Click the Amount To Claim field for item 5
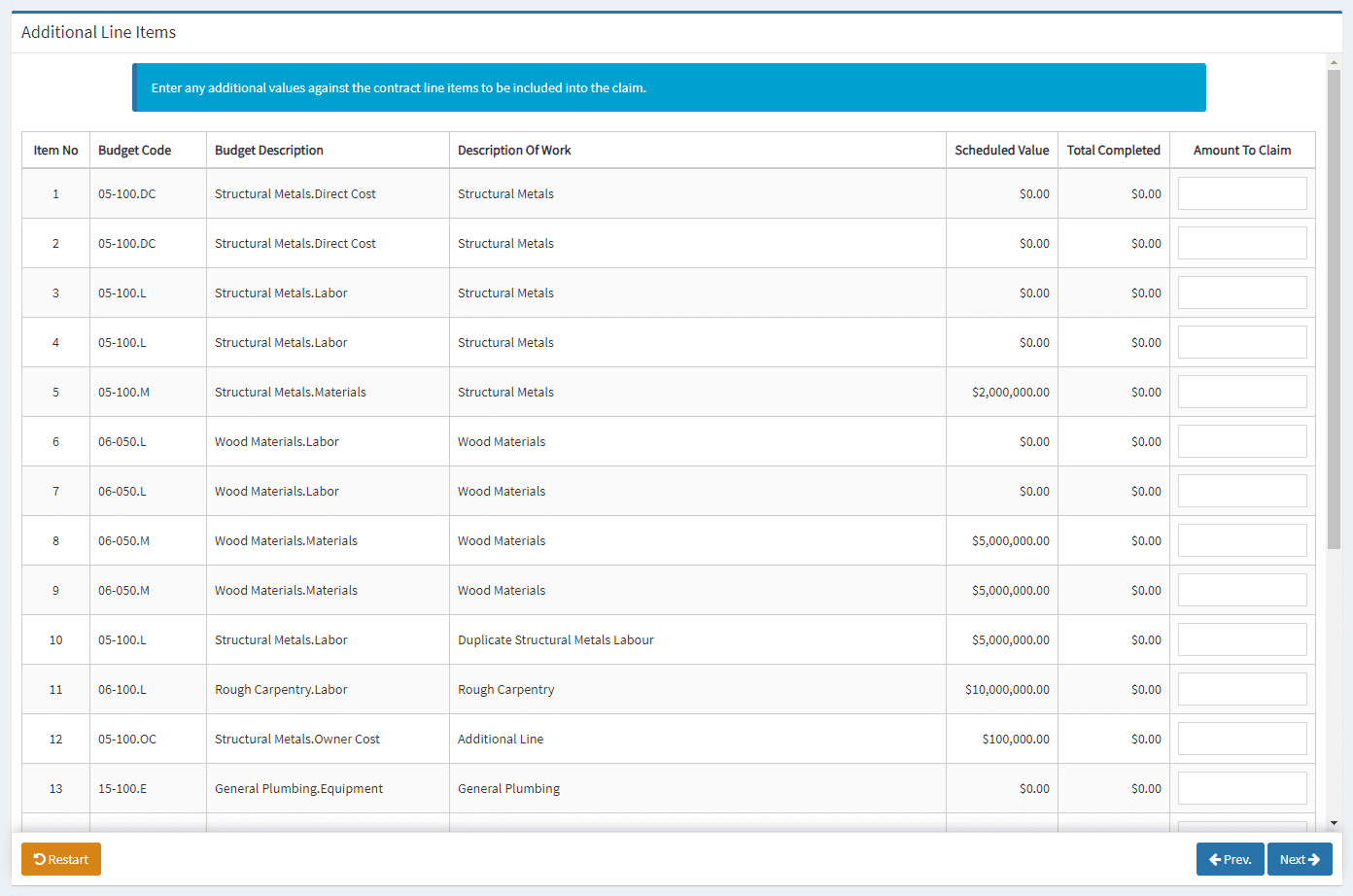1353x896 pixels. coord(1242,392)
